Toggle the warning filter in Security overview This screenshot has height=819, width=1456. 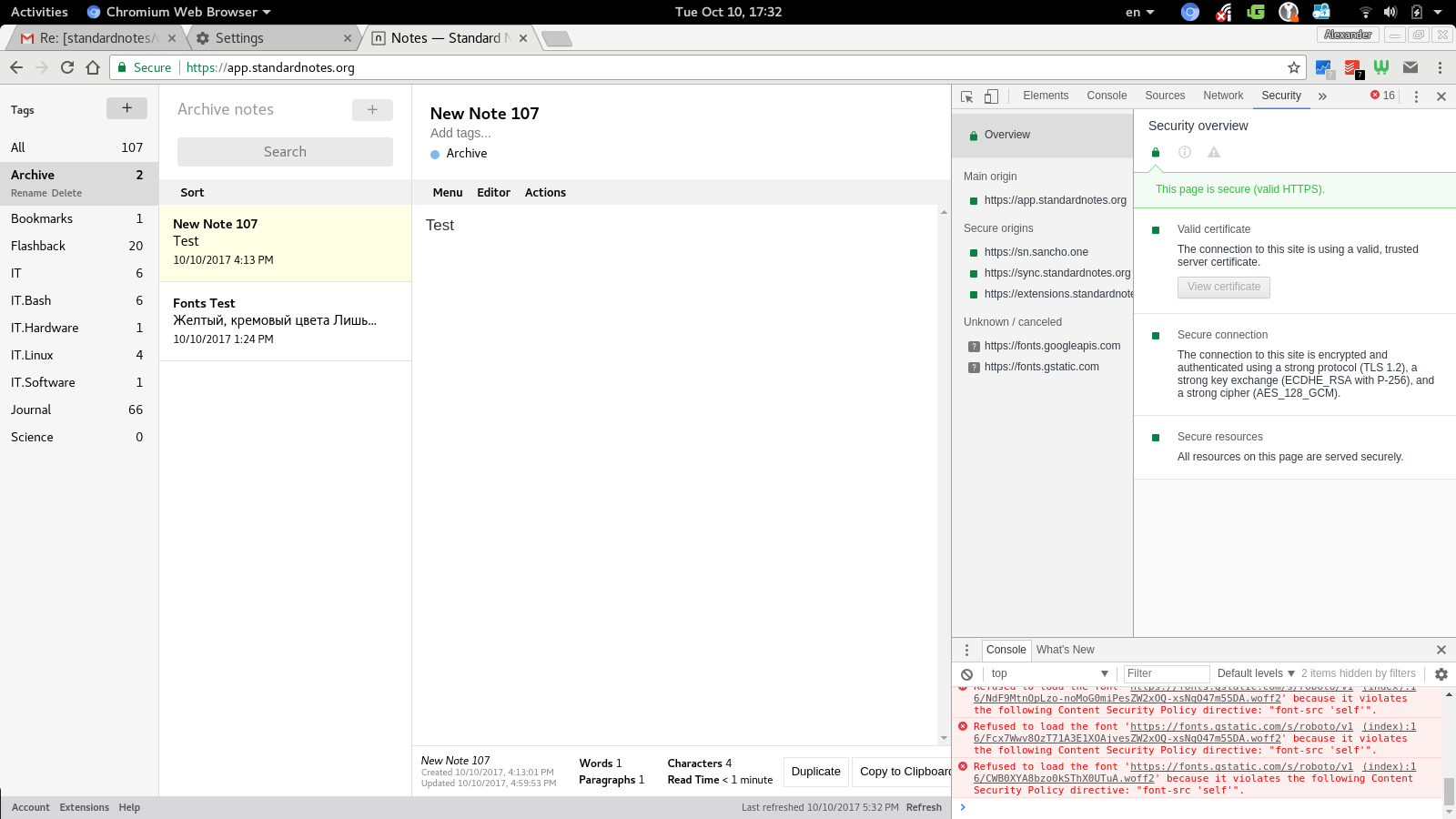(1214, 152)
